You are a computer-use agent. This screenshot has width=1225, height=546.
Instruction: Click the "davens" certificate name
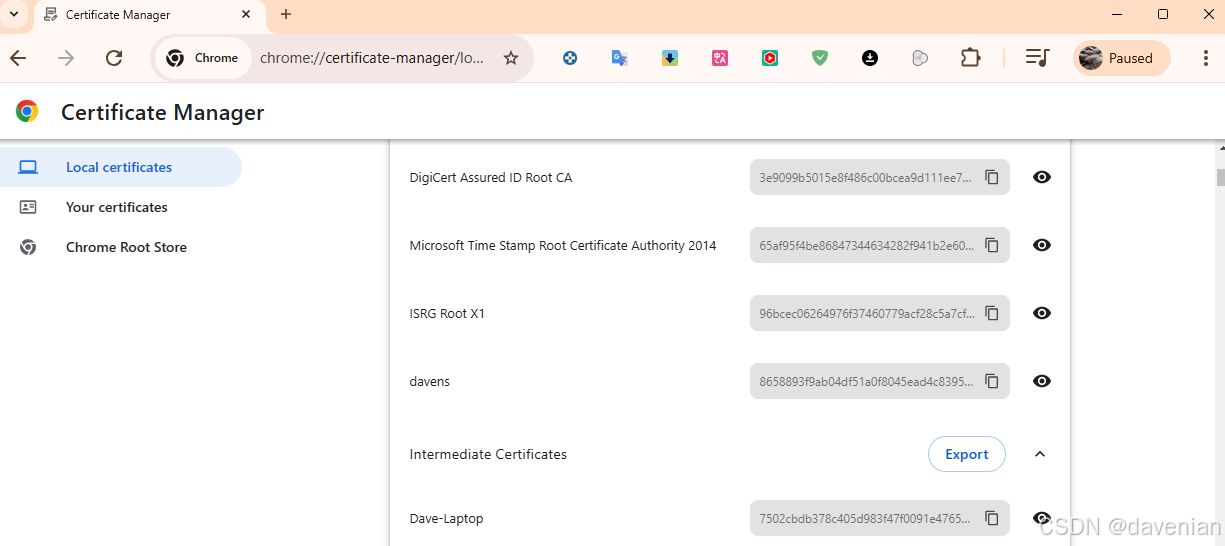coord(430,382)
